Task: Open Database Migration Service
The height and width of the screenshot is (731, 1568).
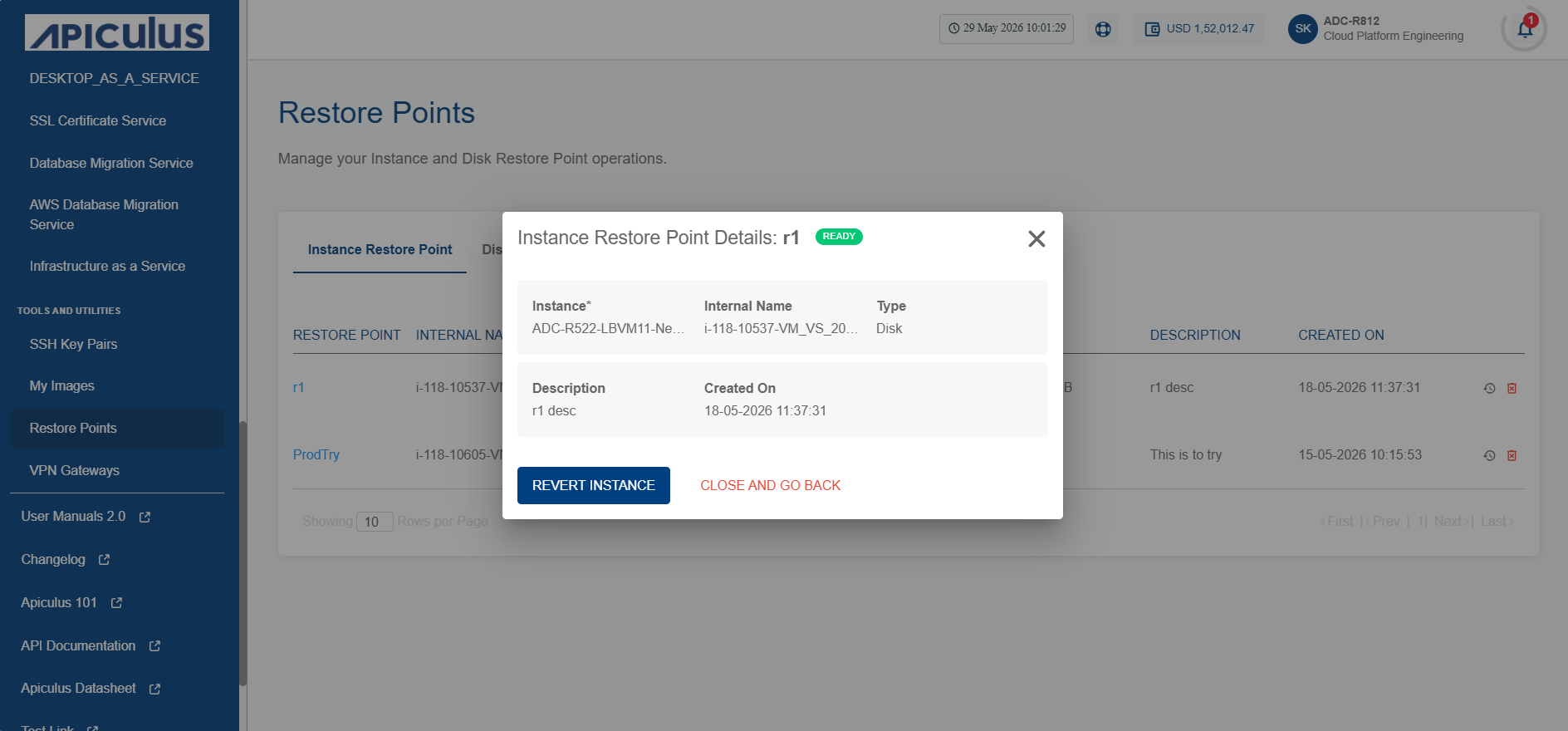Action: pyautogui.click(x=111, y=163)
